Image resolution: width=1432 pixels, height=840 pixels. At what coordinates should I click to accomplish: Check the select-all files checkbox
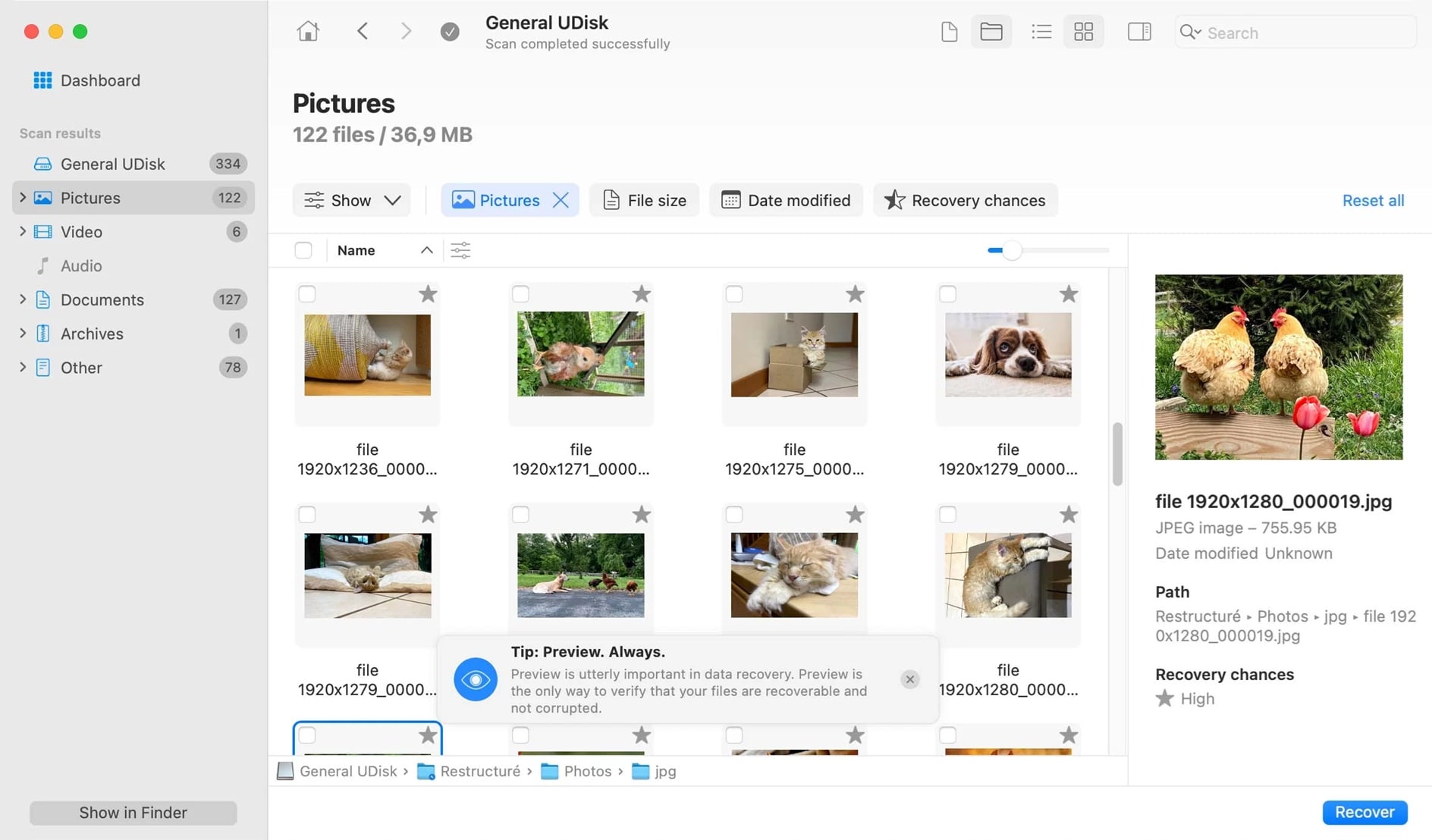[303, 249]
